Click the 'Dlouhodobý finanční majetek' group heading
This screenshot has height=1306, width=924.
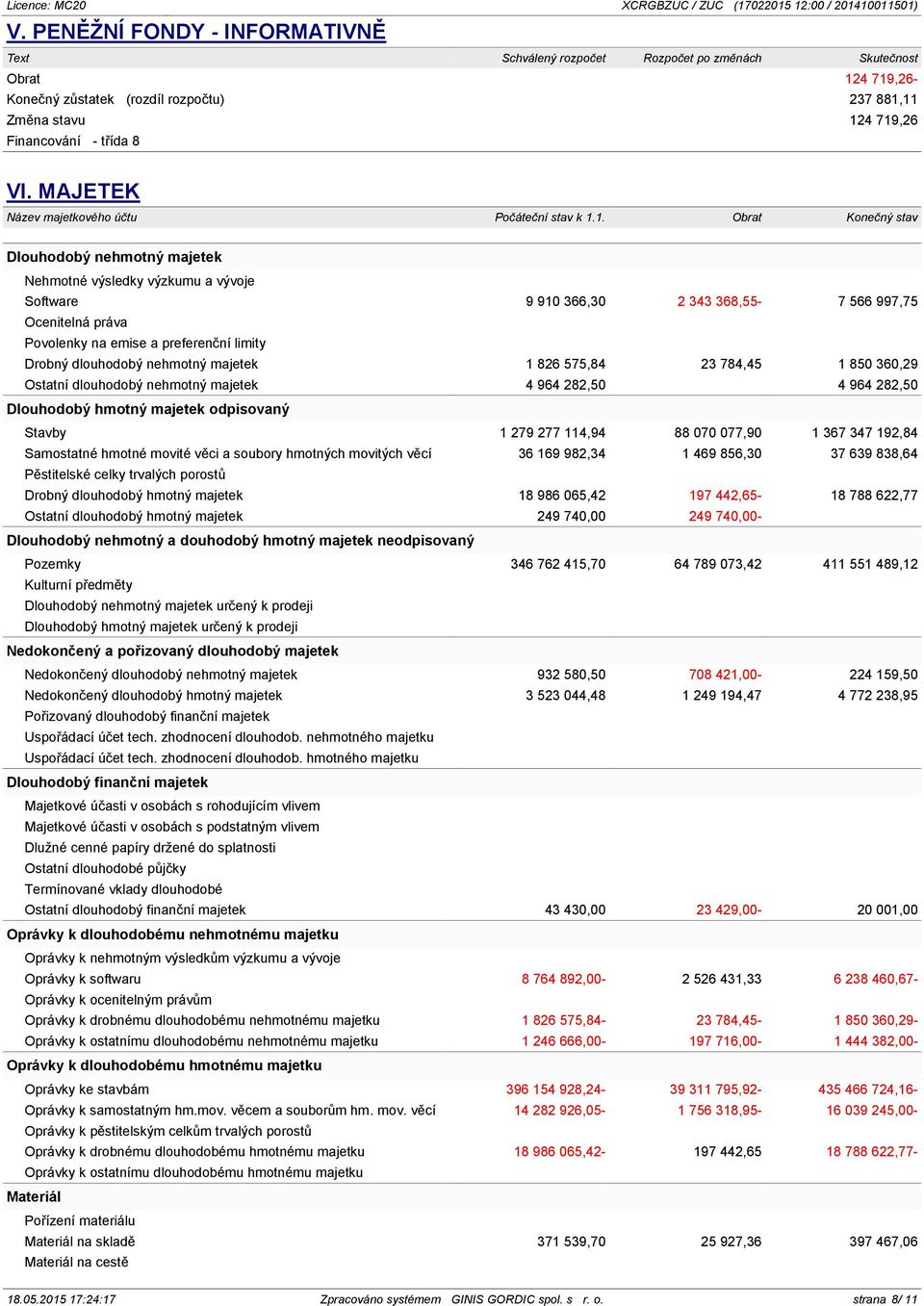pos(107,782)
